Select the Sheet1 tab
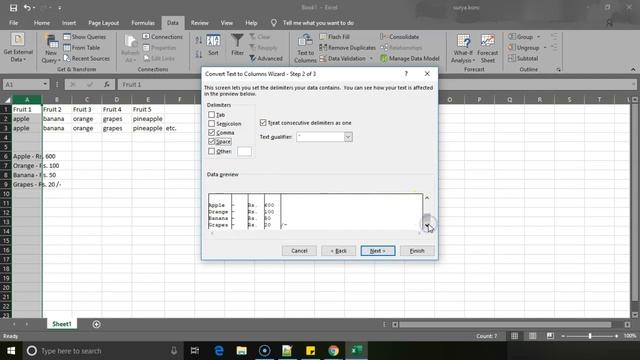 click(x=62, y=324)
